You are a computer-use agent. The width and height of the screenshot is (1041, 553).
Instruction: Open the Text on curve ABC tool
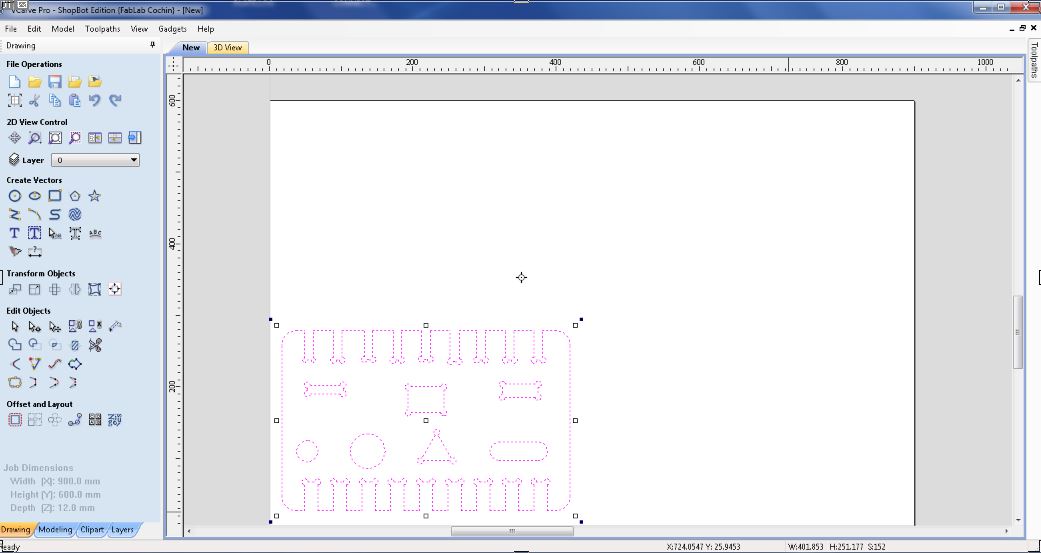(x=95, y=233)
